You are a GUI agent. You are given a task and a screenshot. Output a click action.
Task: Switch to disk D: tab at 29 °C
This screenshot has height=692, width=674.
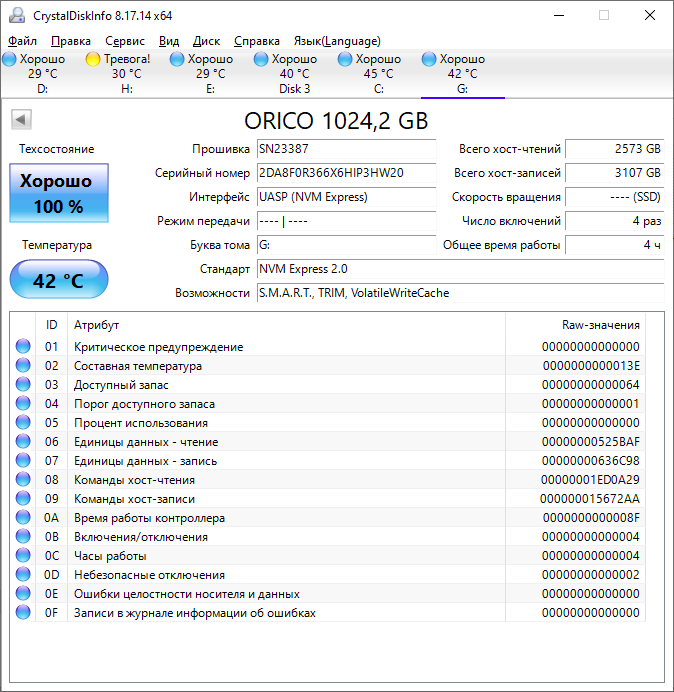point(42,74)
